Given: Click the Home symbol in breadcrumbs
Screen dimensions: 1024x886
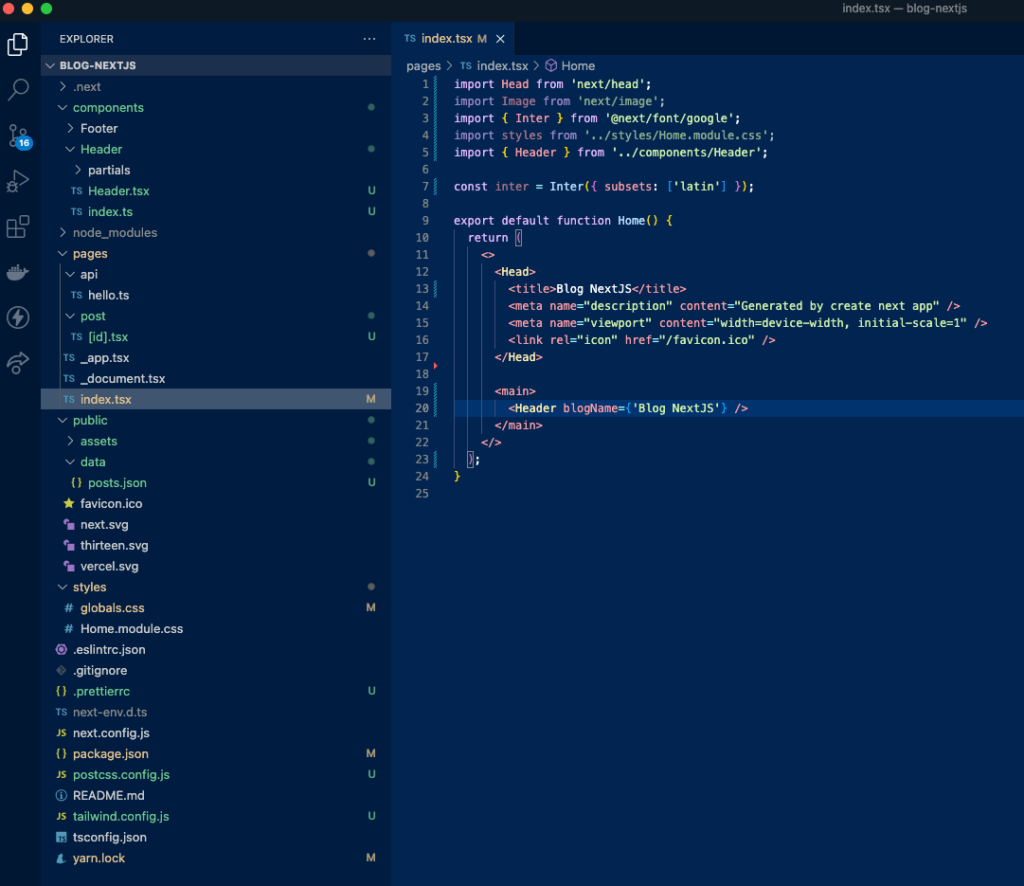Looking at the screenshot, I should coord(577,66).
